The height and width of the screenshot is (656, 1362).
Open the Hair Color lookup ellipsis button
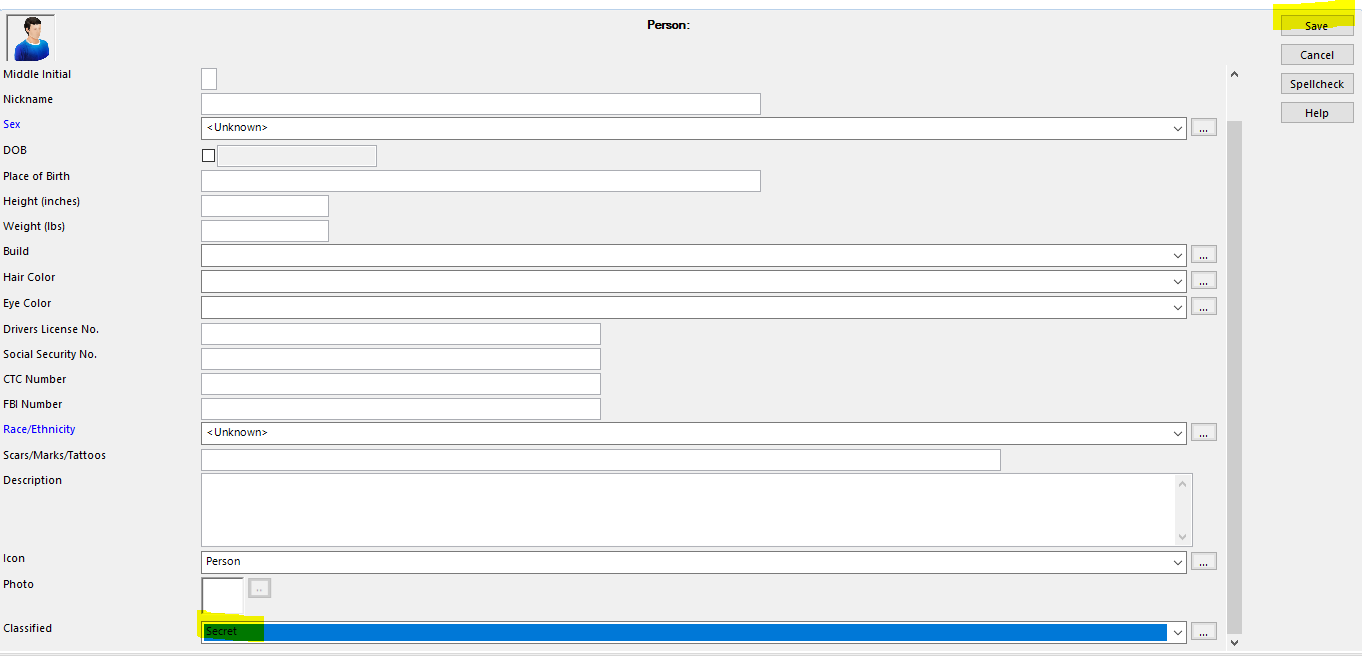point(1204,280)
